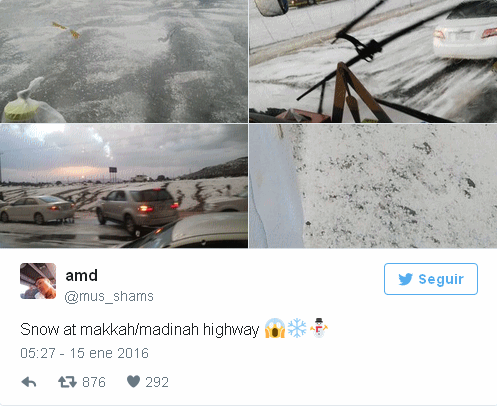Open the photo of cars at sunset

pyautogui.click(x=124, y=186)
